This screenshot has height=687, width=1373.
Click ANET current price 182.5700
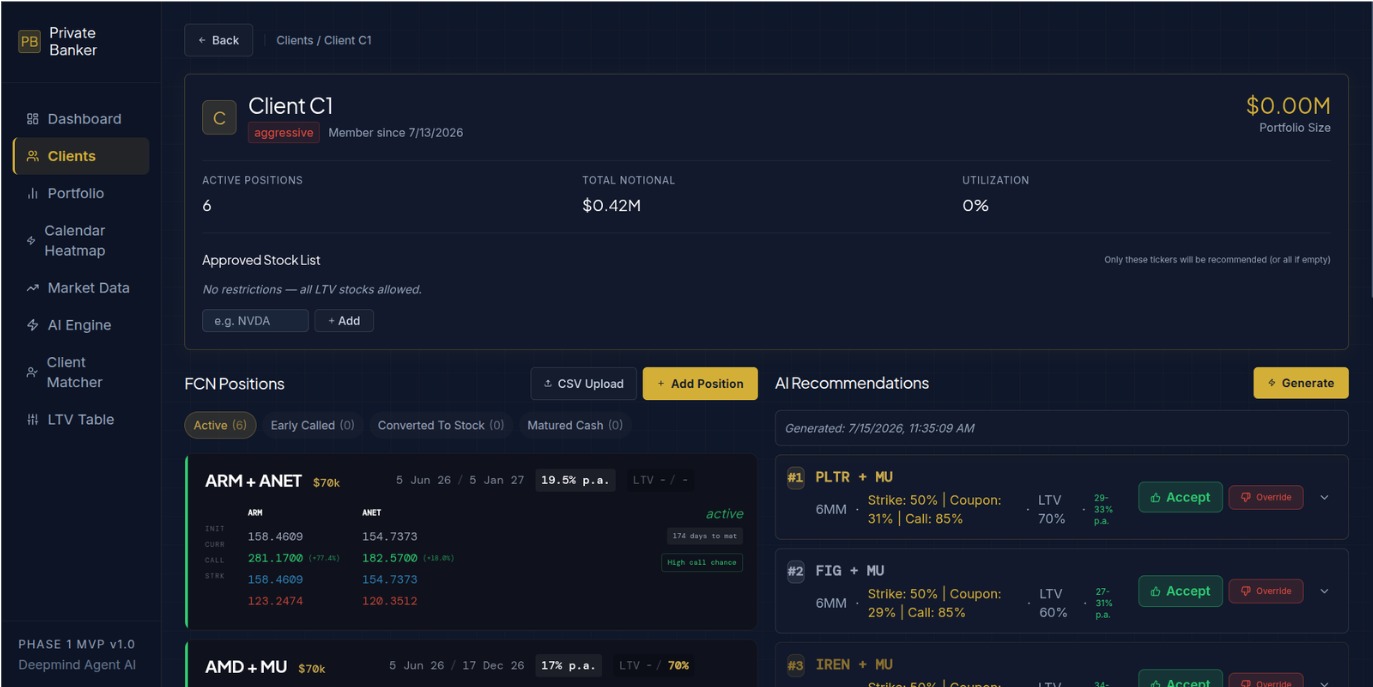[389, 558]
